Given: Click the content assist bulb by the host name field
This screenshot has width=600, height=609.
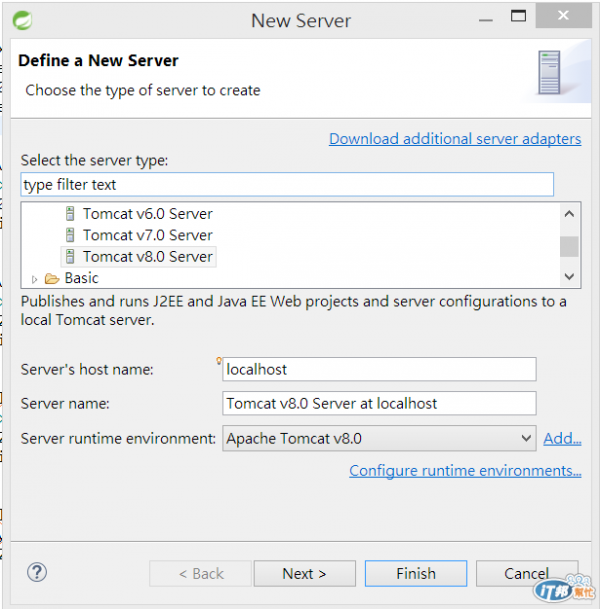Looking at the screenshot, I should 219,361.
